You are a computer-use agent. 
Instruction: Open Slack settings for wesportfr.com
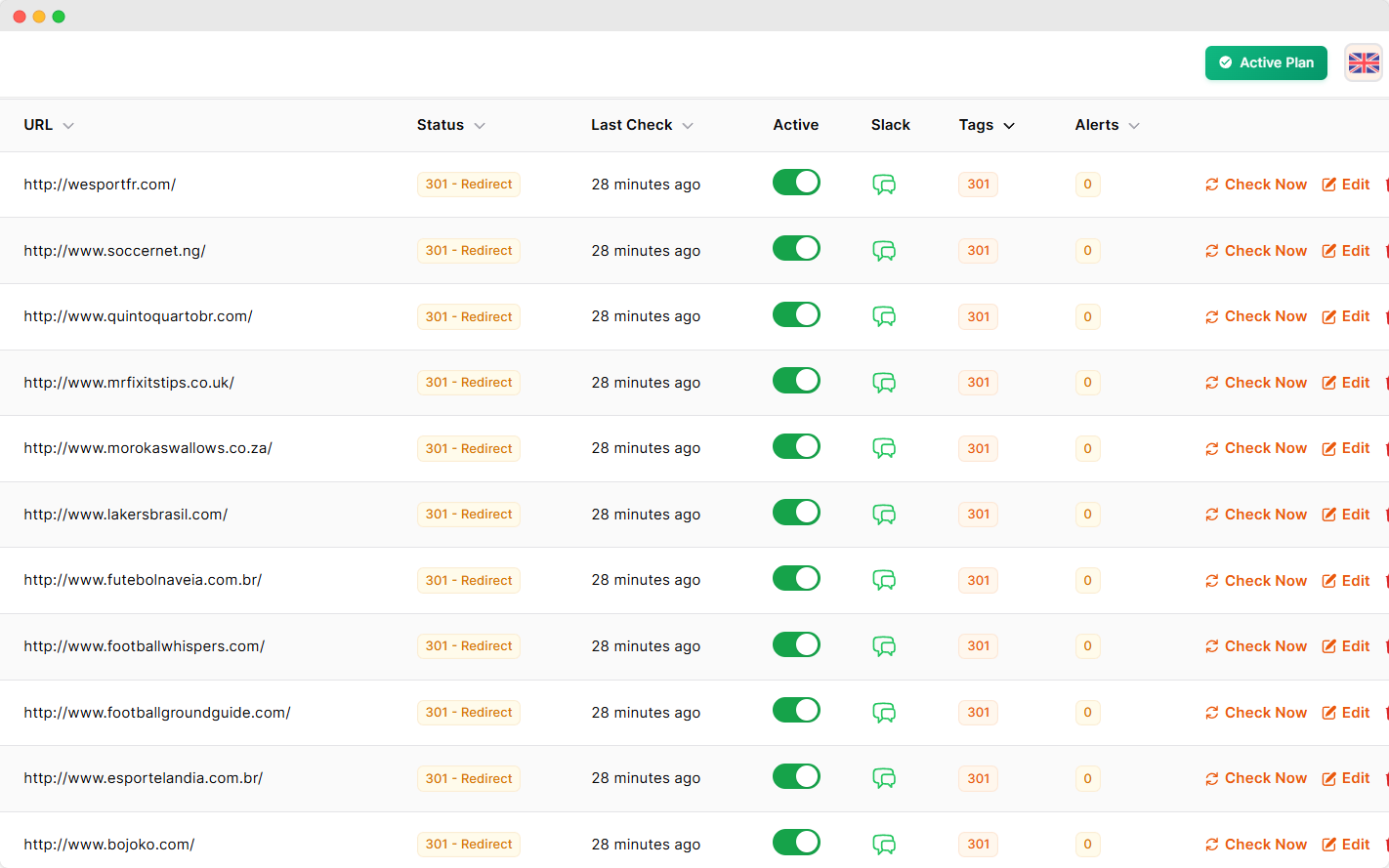(x=884, y=185)
